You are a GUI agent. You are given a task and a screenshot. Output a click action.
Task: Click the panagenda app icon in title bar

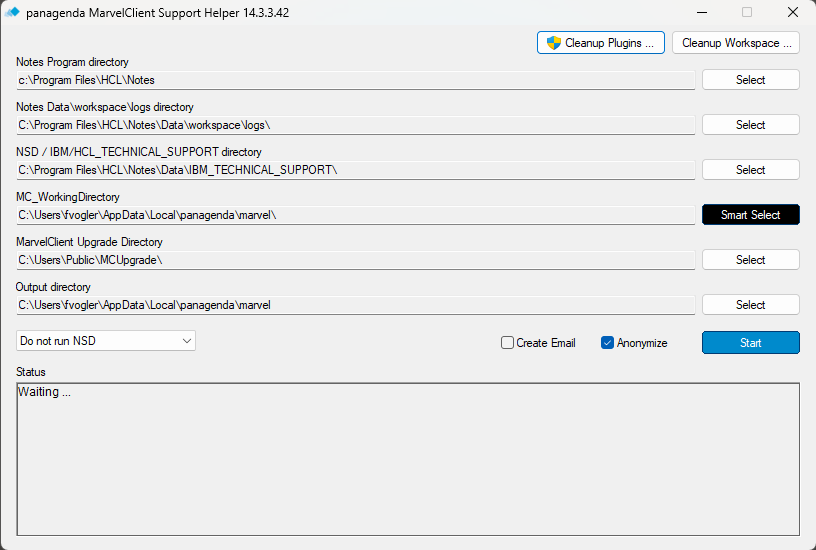(11, 12)
